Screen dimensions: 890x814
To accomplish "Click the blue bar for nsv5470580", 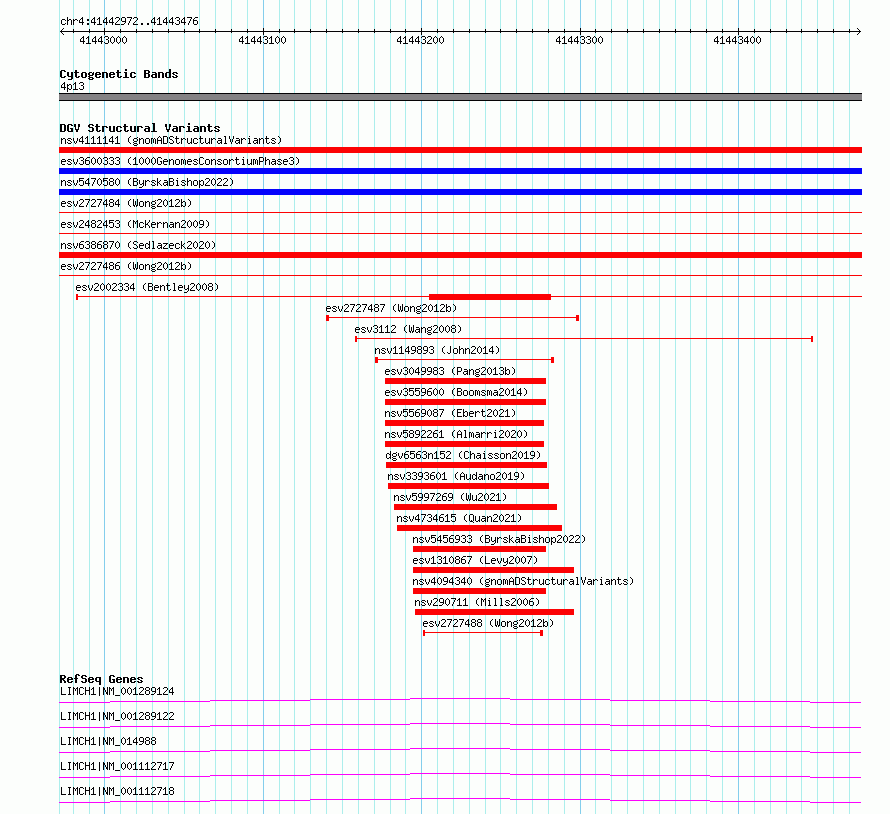I will (460, 192).
